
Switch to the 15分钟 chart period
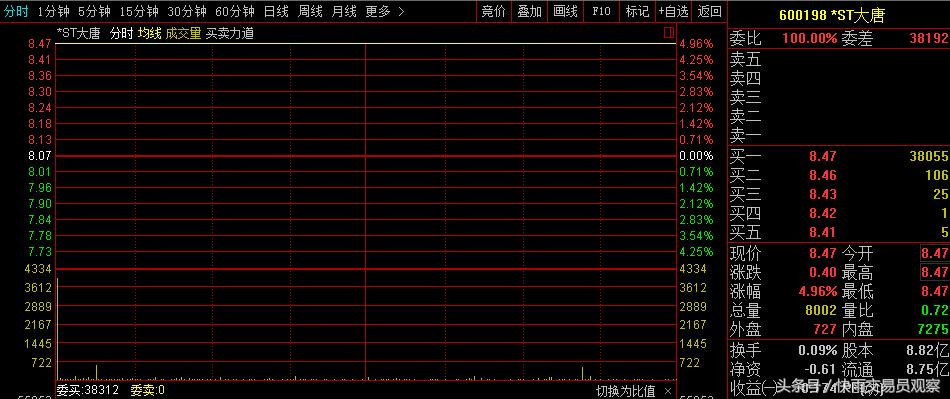pyautogui.click(x=139, y=11)
